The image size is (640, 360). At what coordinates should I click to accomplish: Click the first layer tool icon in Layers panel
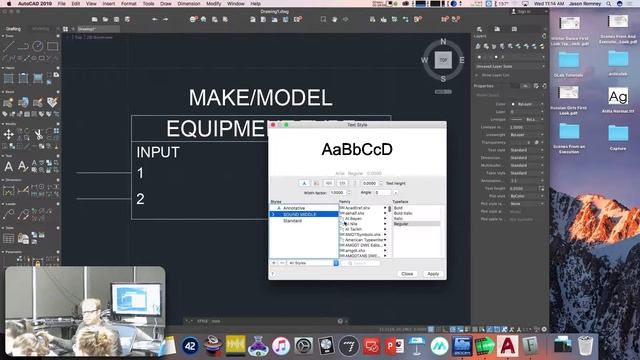478,46
